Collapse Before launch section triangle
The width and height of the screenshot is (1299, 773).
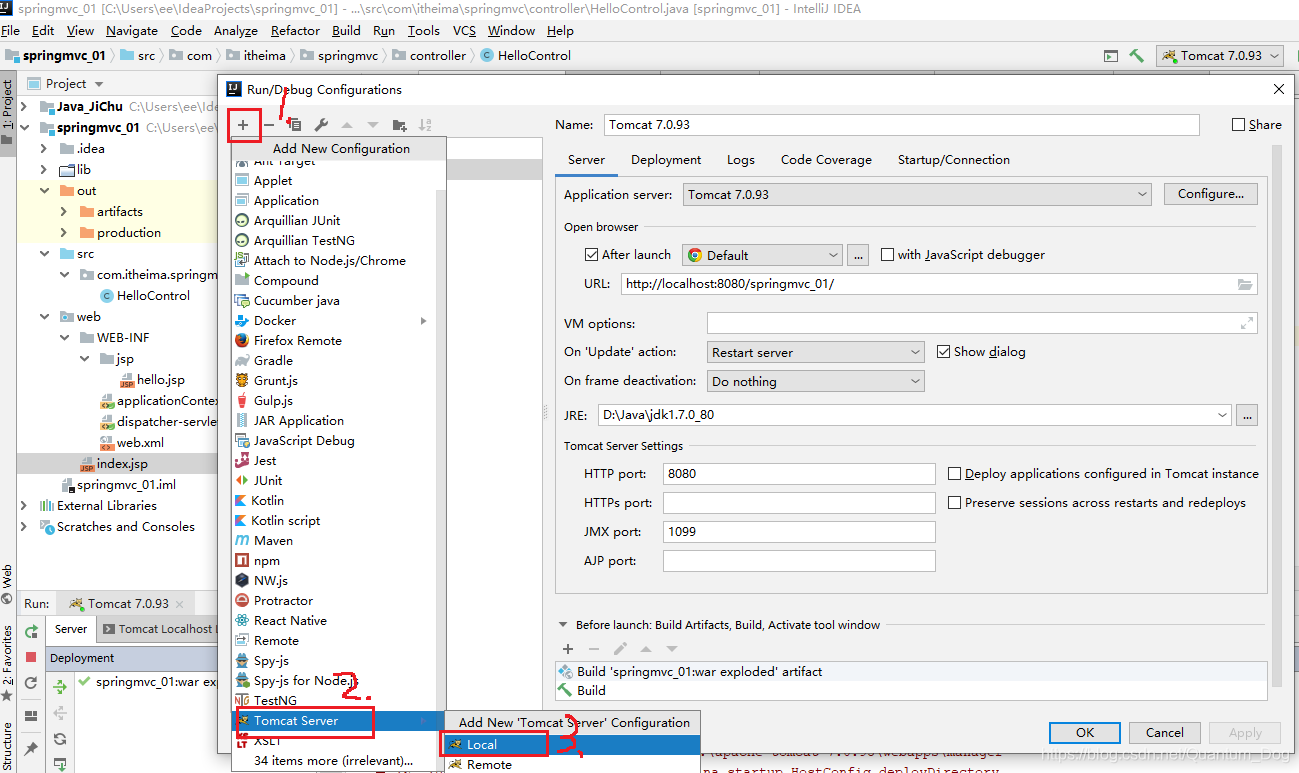point(564,625)
